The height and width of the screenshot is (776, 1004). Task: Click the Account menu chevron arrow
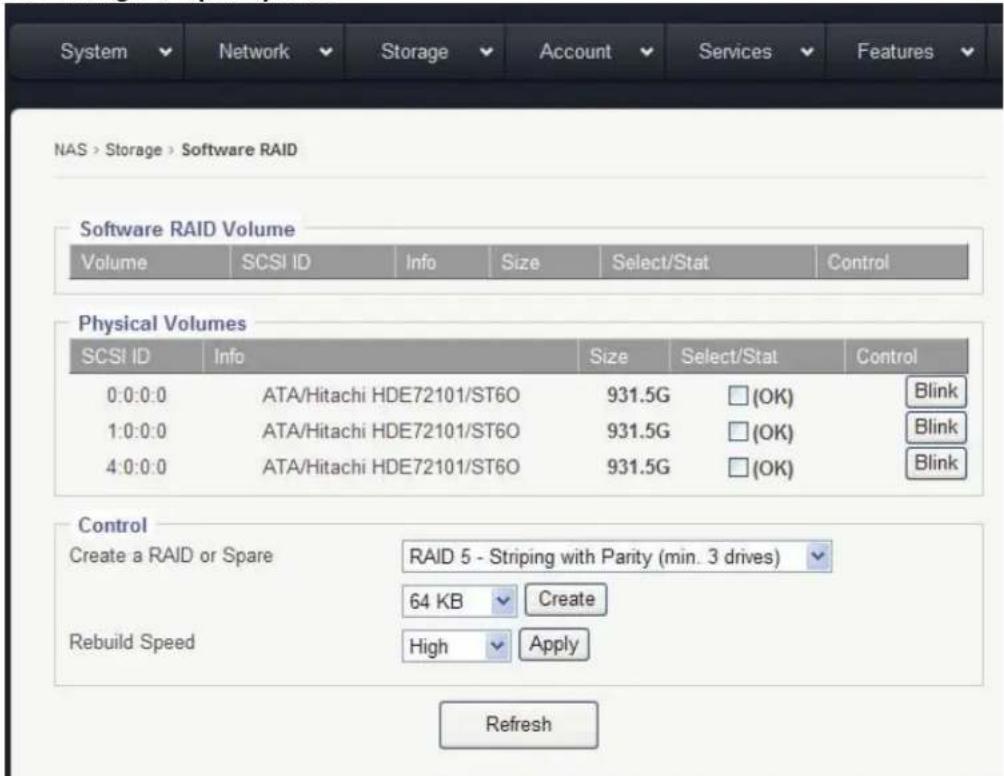pyautogui.click(x=647, y=52)
